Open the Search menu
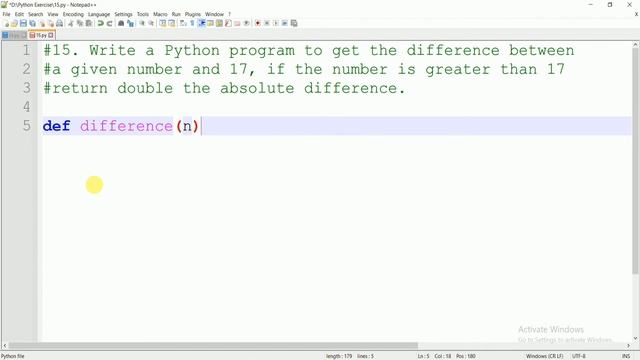 click(36, 14)
